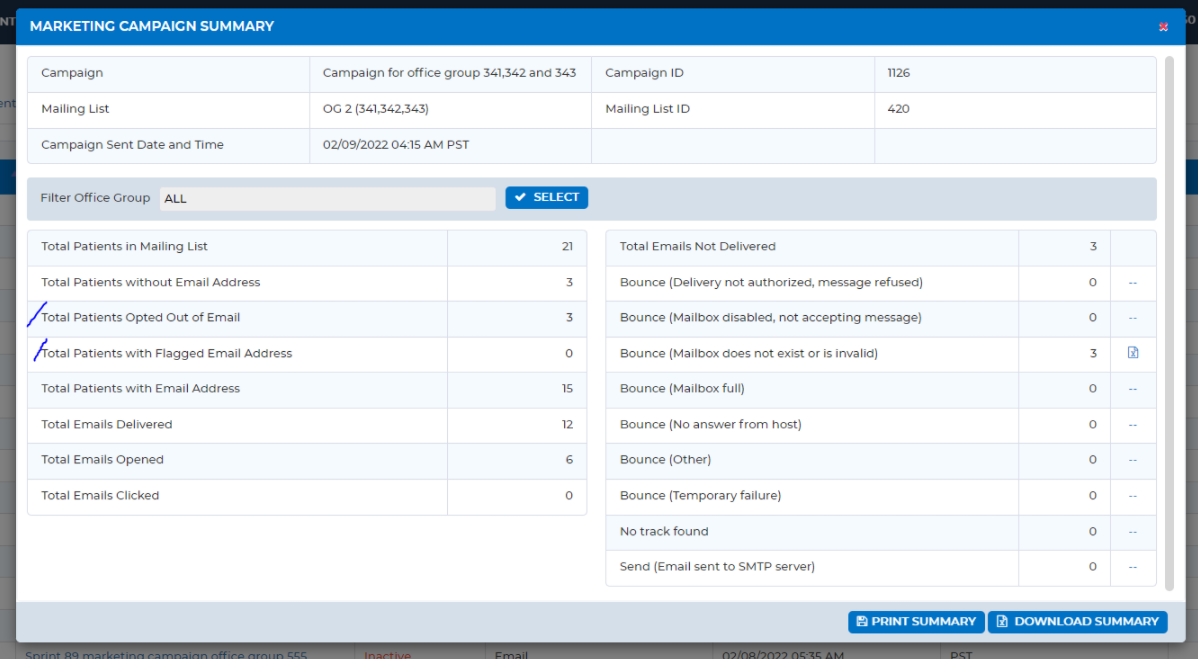Click dashes beside Send (Email sent to SMTP server)

(x=1133, y=567)
